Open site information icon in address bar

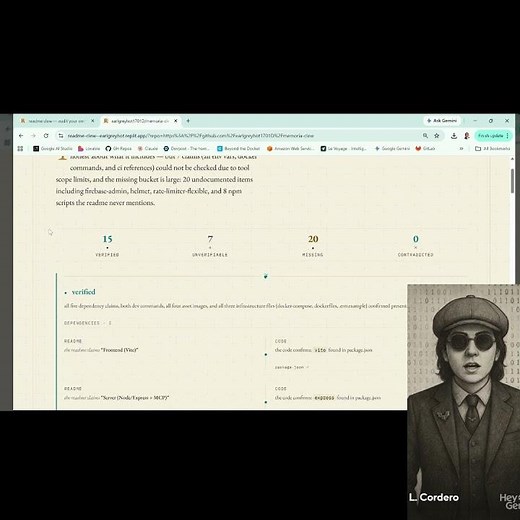tap(61, 136)
